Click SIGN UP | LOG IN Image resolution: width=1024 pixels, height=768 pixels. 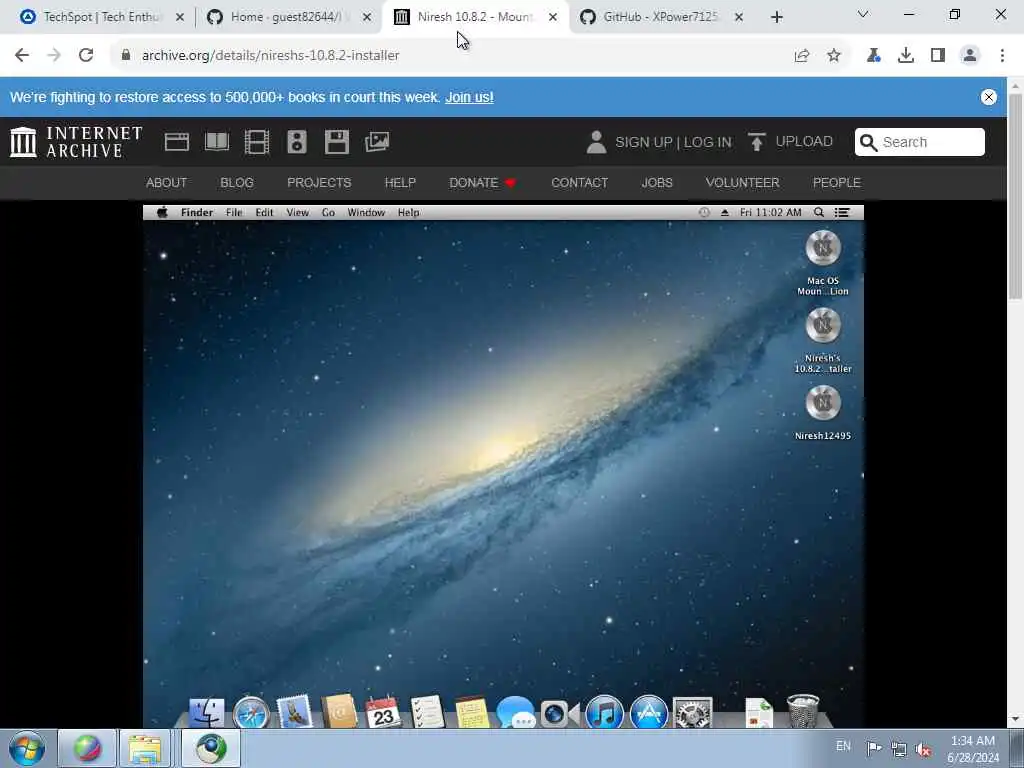673,142
